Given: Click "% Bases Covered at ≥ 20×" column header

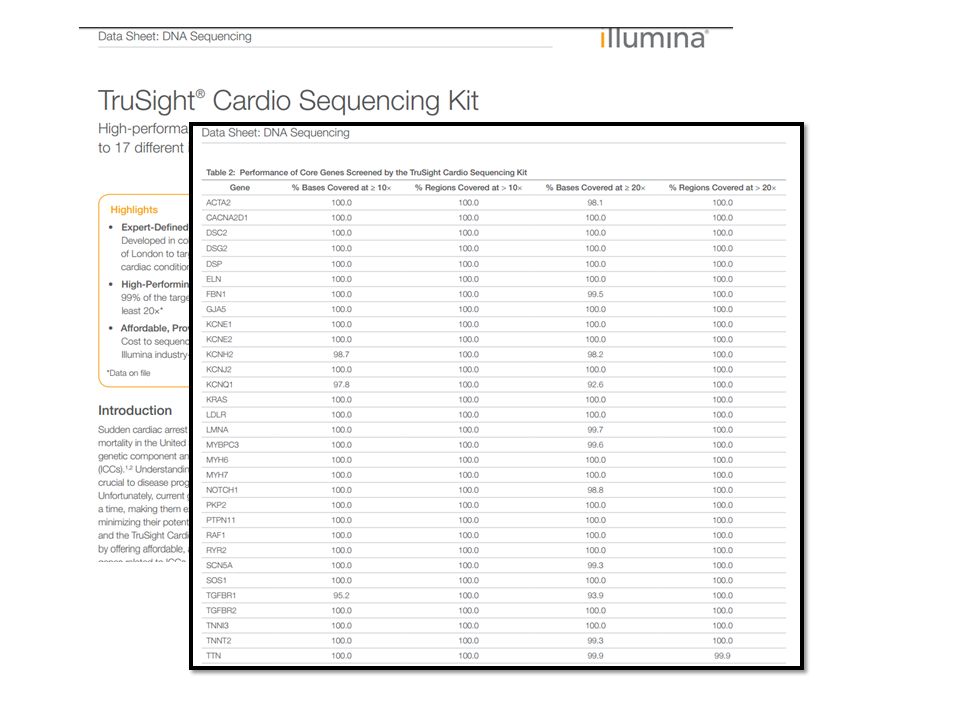Looking at the screenshot, I should (595, 187).
